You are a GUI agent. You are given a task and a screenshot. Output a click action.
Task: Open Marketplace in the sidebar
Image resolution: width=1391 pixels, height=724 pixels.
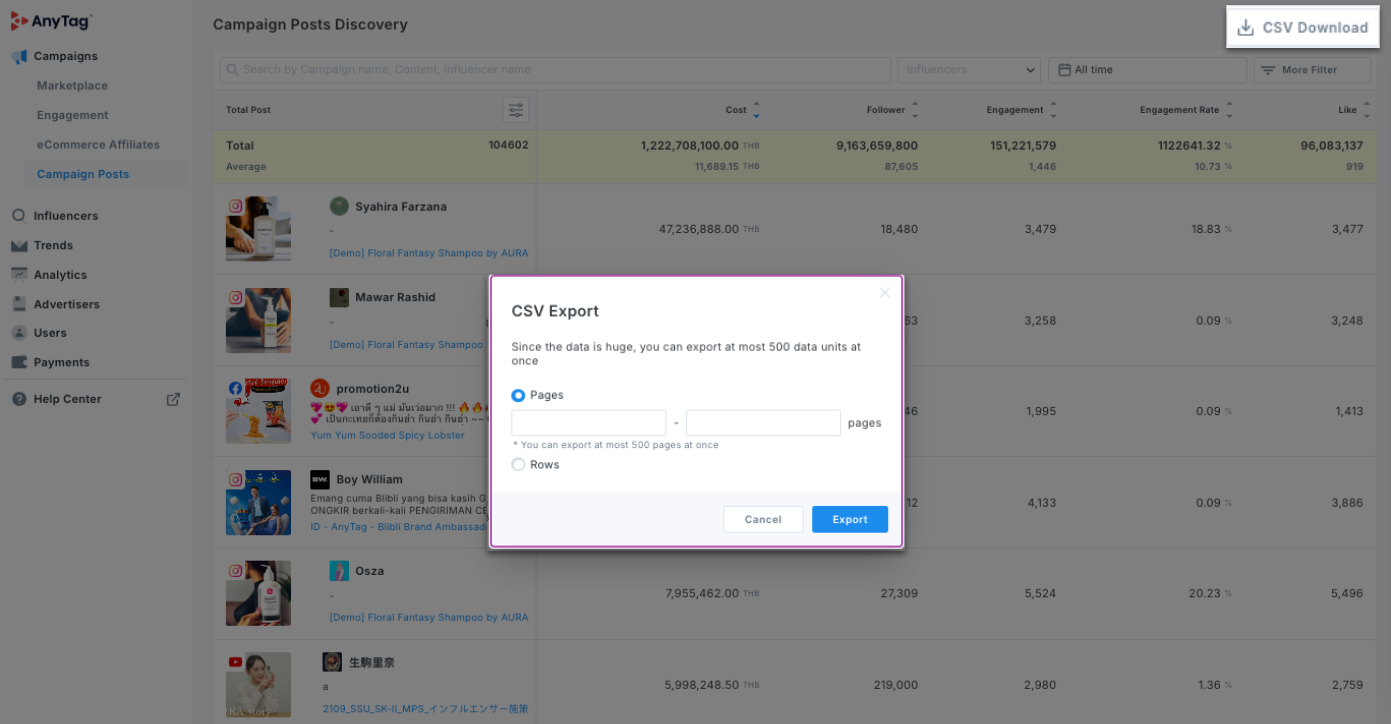(72, 86)
